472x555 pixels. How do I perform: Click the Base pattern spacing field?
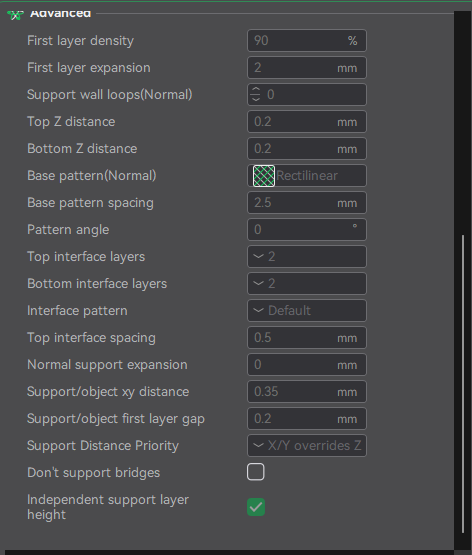point(307,202)
